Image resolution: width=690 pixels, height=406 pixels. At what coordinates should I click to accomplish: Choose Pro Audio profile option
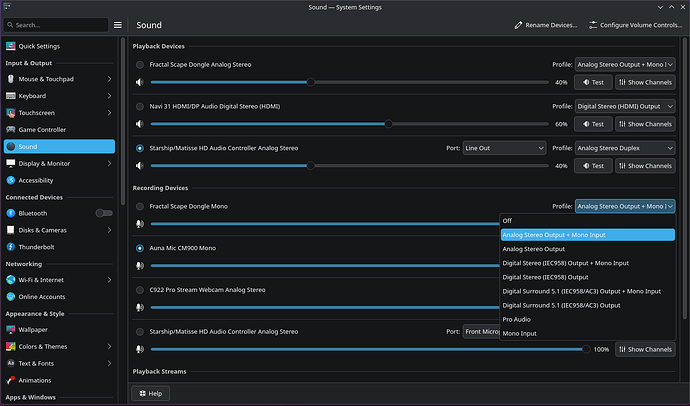pyautogui.click(x=587, y=319)
